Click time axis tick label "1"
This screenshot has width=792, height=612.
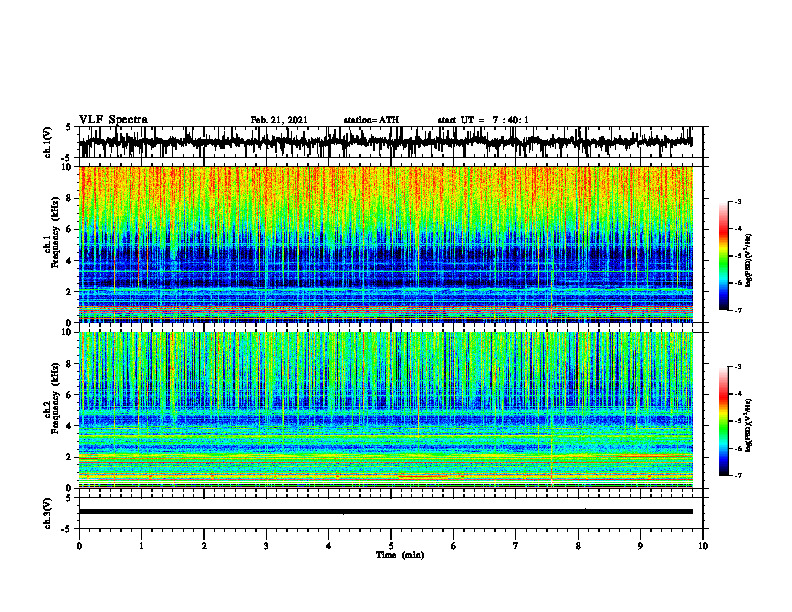pyautogui.click(x=141, y=546)
